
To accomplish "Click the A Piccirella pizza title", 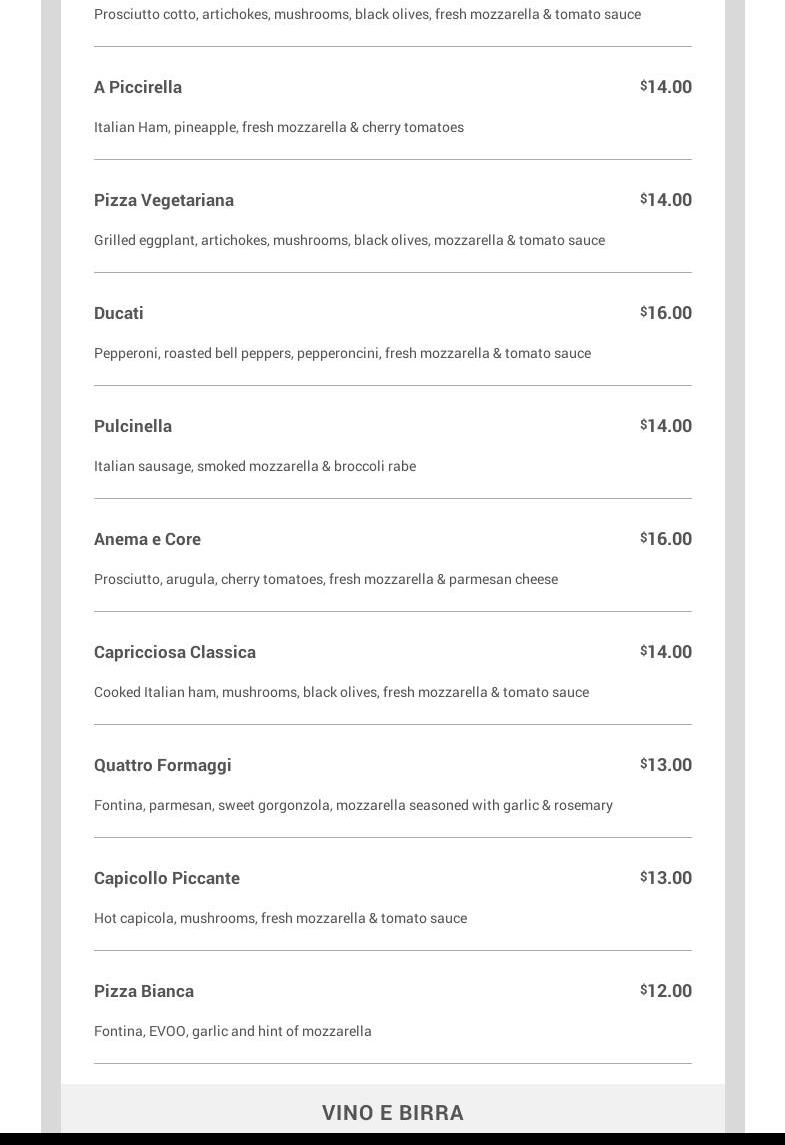I will (138, 87).
